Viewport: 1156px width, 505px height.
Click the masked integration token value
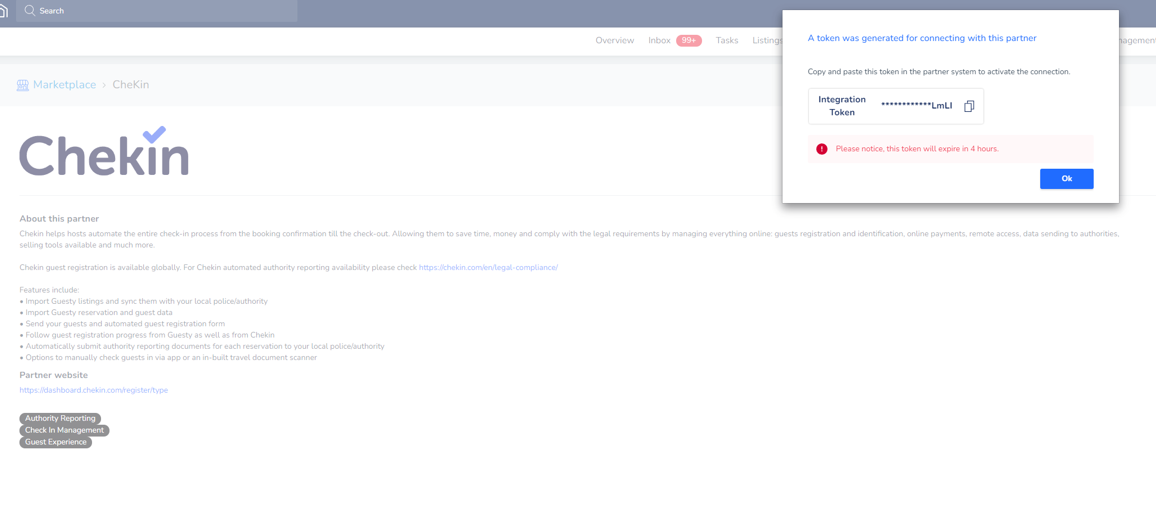coord(916,106)
